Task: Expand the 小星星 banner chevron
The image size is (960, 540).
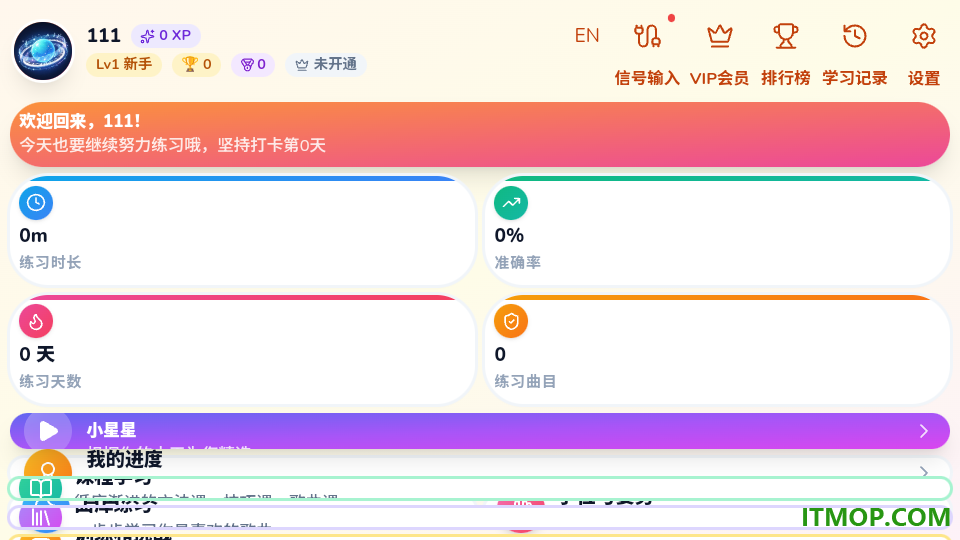Action: pyautogui.click(x=924, y=431)
